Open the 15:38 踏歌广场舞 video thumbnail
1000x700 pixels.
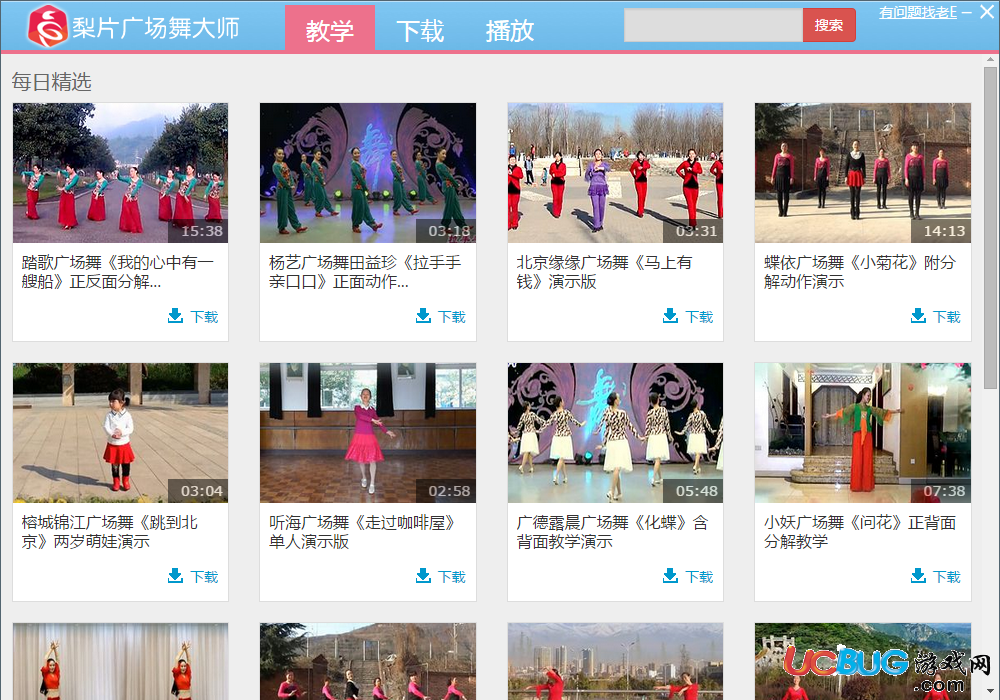(120, 173)
